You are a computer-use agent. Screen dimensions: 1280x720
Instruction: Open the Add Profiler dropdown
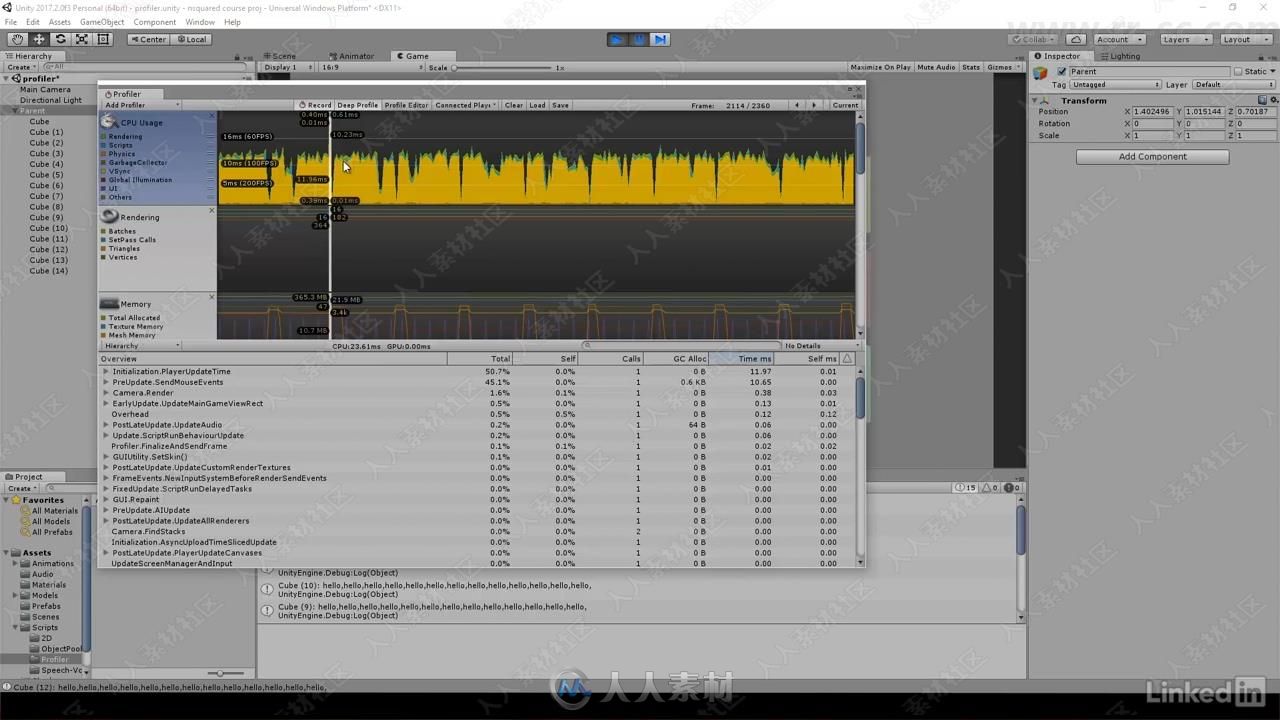[141, 105]
